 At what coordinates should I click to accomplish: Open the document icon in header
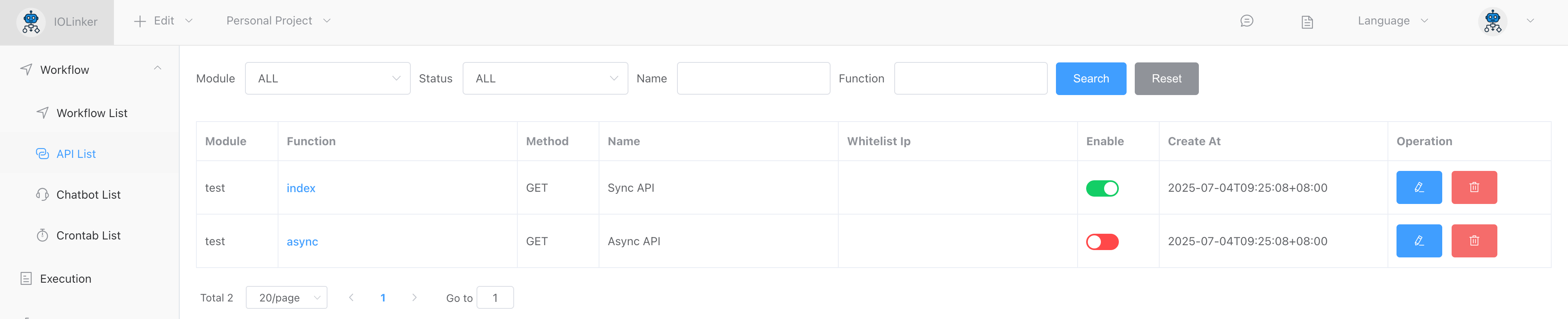pyautogui.click(x=1306, y=22)
